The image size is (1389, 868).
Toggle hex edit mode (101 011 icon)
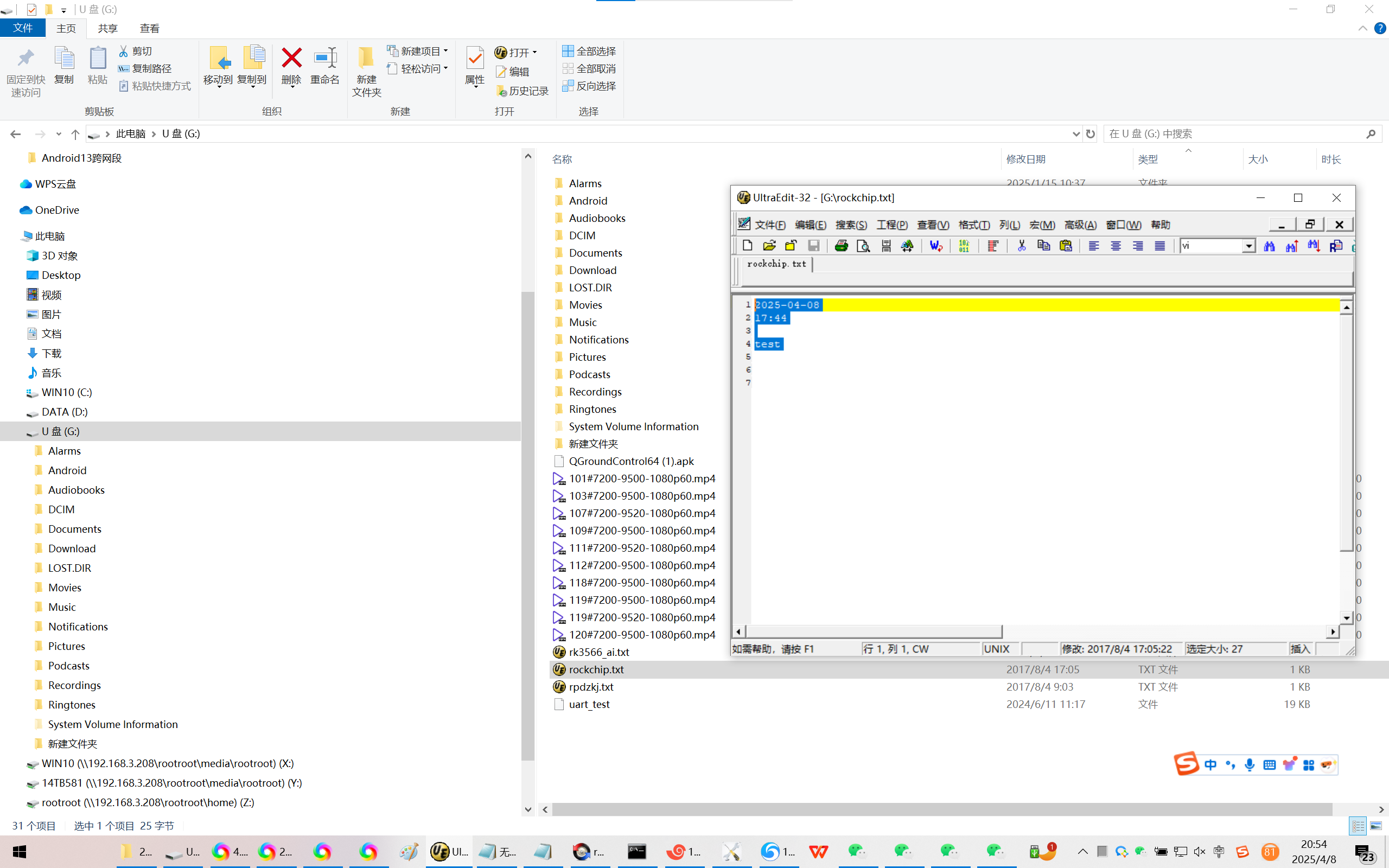pyautogui.click(x=964, y=246)
